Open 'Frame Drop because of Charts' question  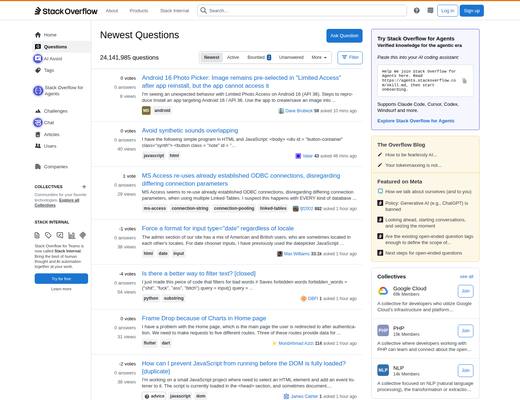pos(204,318)
